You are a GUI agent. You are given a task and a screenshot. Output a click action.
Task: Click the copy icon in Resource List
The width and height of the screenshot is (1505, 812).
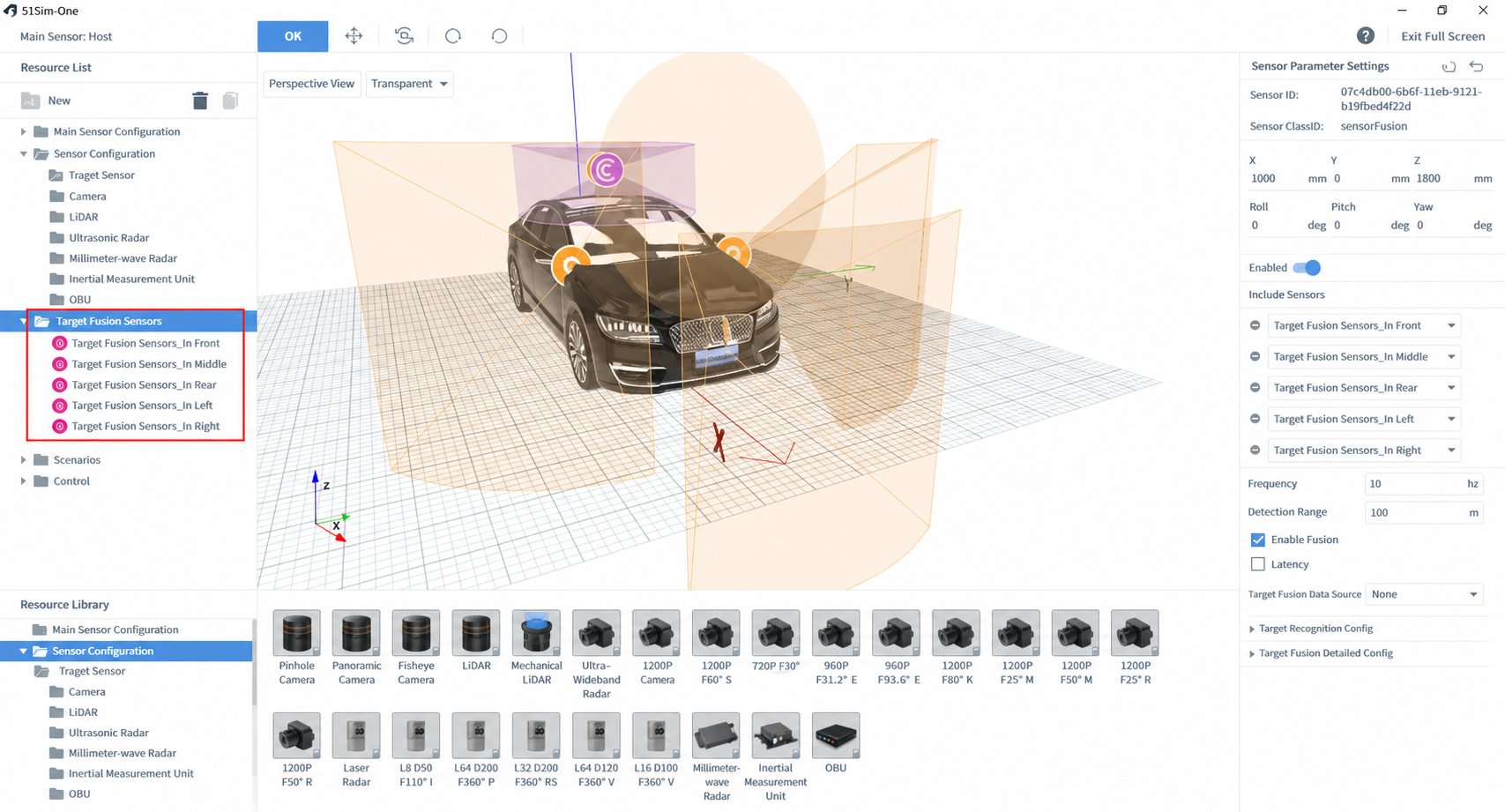[230, 101]
